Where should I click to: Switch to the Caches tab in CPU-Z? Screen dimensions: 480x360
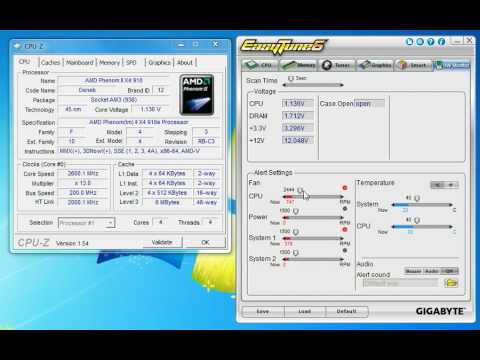click(51, 62)
